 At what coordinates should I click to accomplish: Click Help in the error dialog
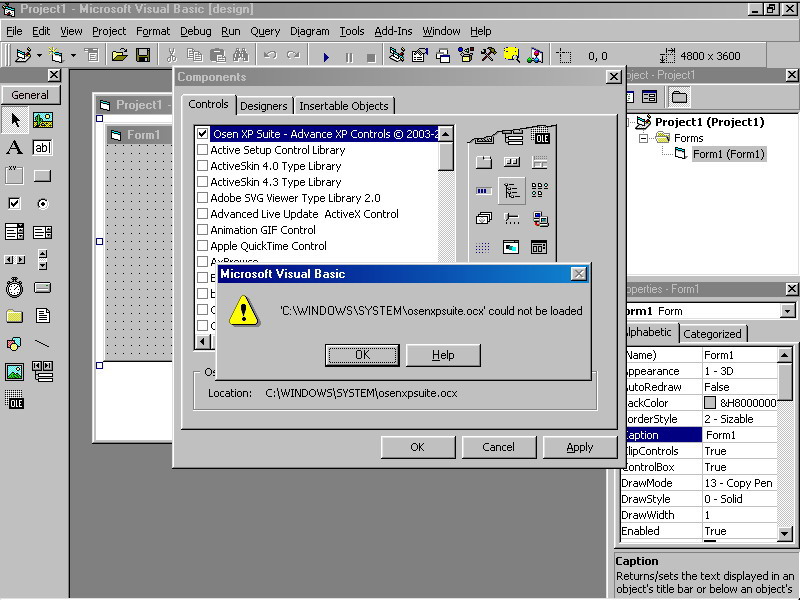coord(443,355)
